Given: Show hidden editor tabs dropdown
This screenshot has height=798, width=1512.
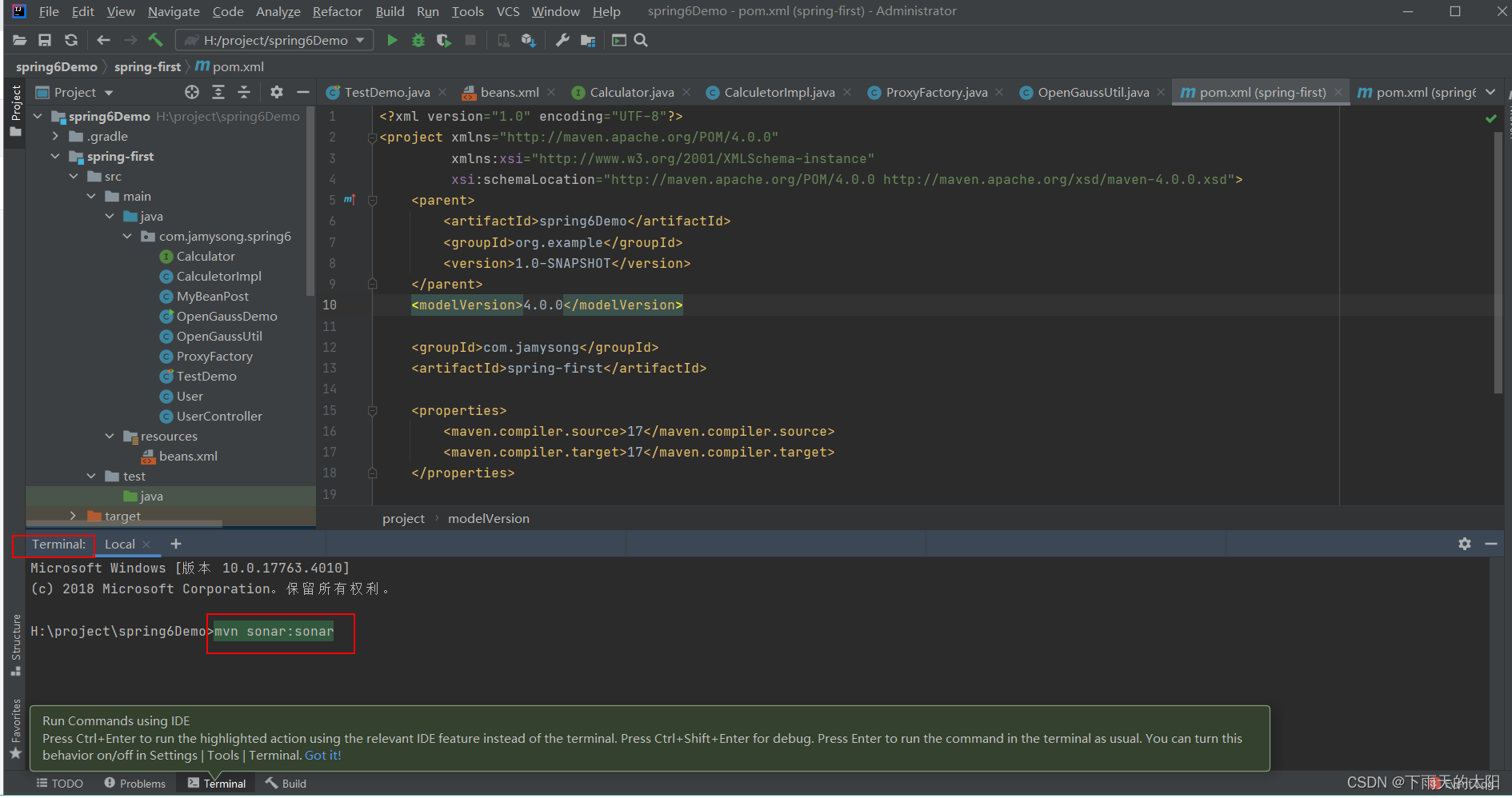Looking at the screenshot, I should point(1490,92).
